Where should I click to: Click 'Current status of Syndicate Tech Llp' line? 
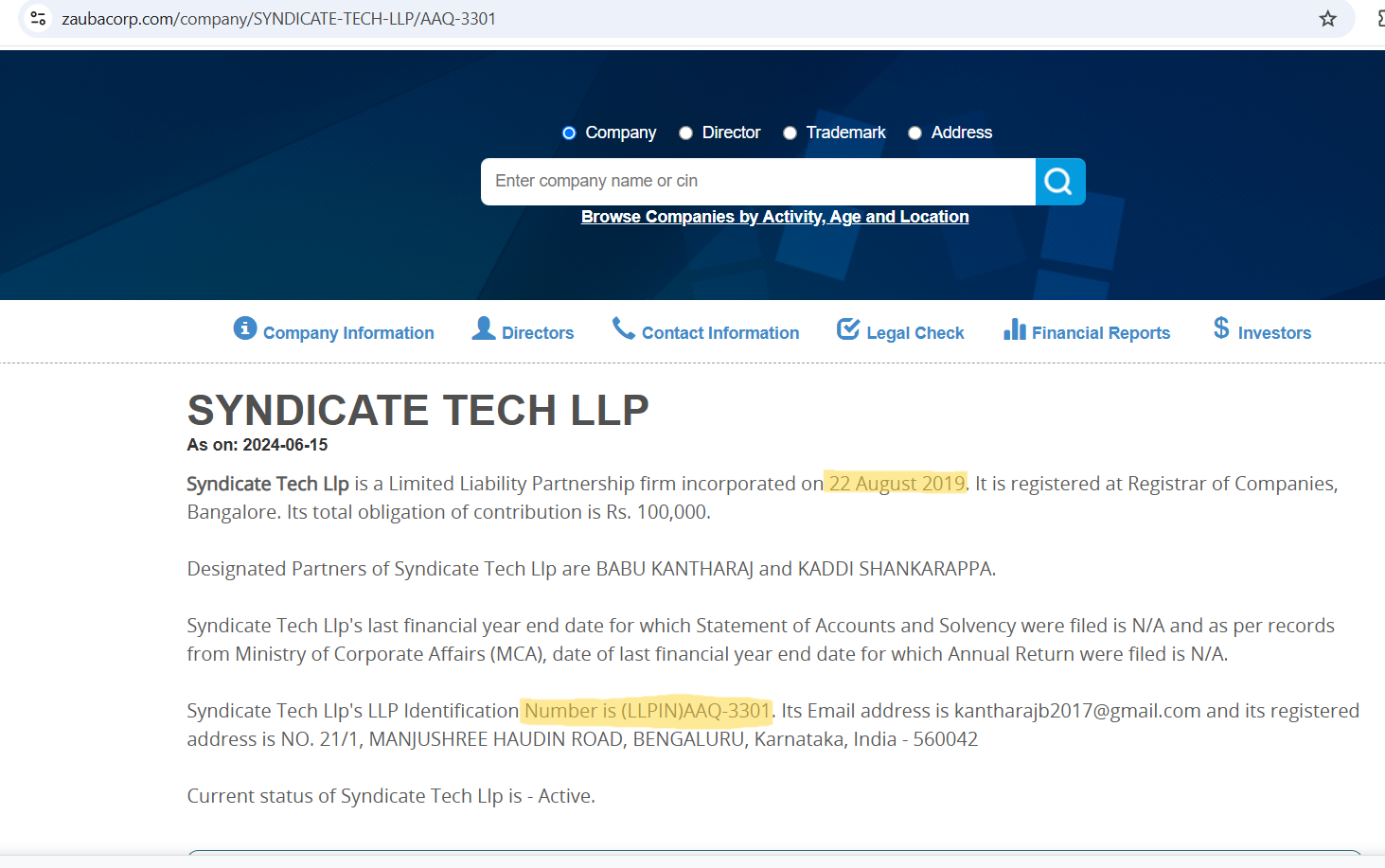point(391,796)
